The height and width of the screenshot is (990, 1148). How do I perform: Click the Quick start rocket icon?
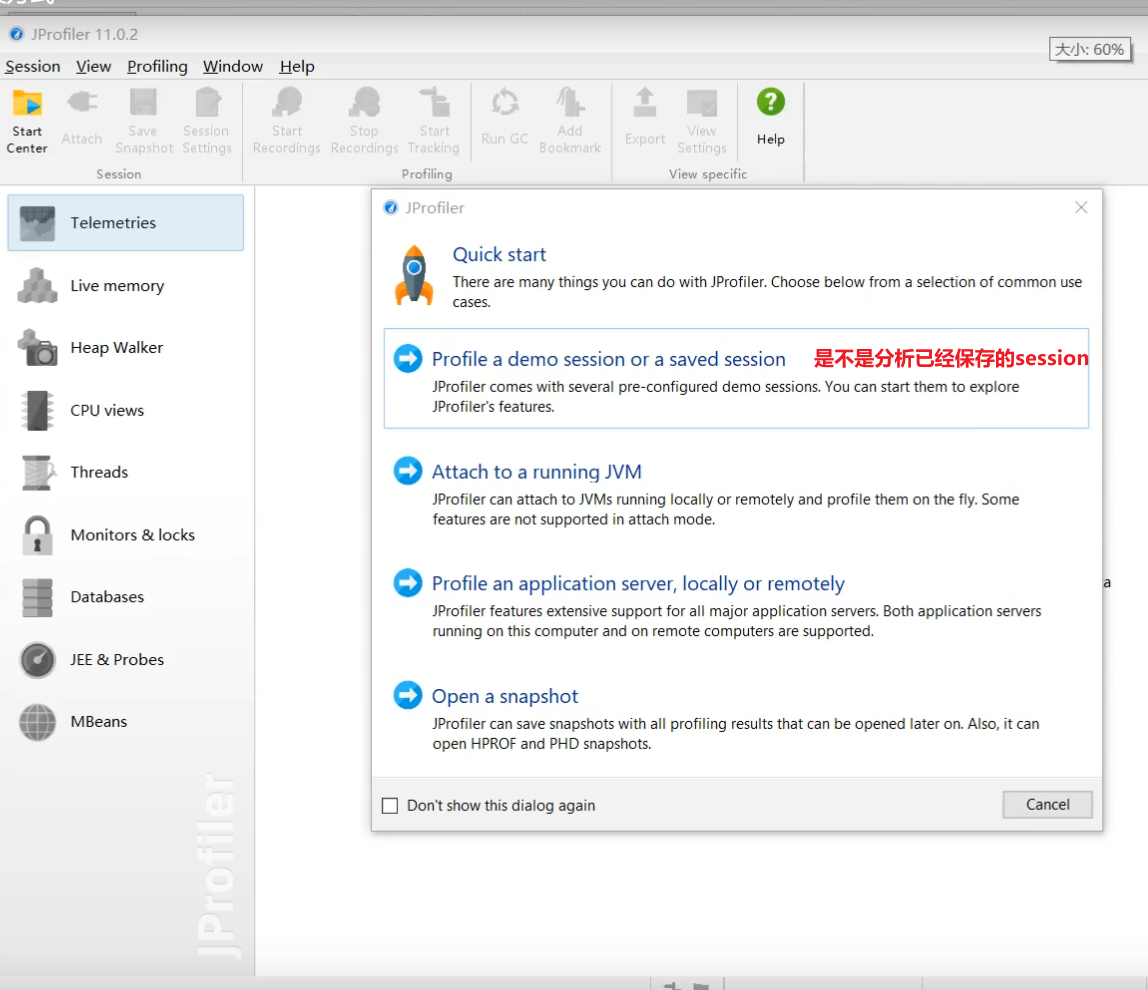pos(414,275)
